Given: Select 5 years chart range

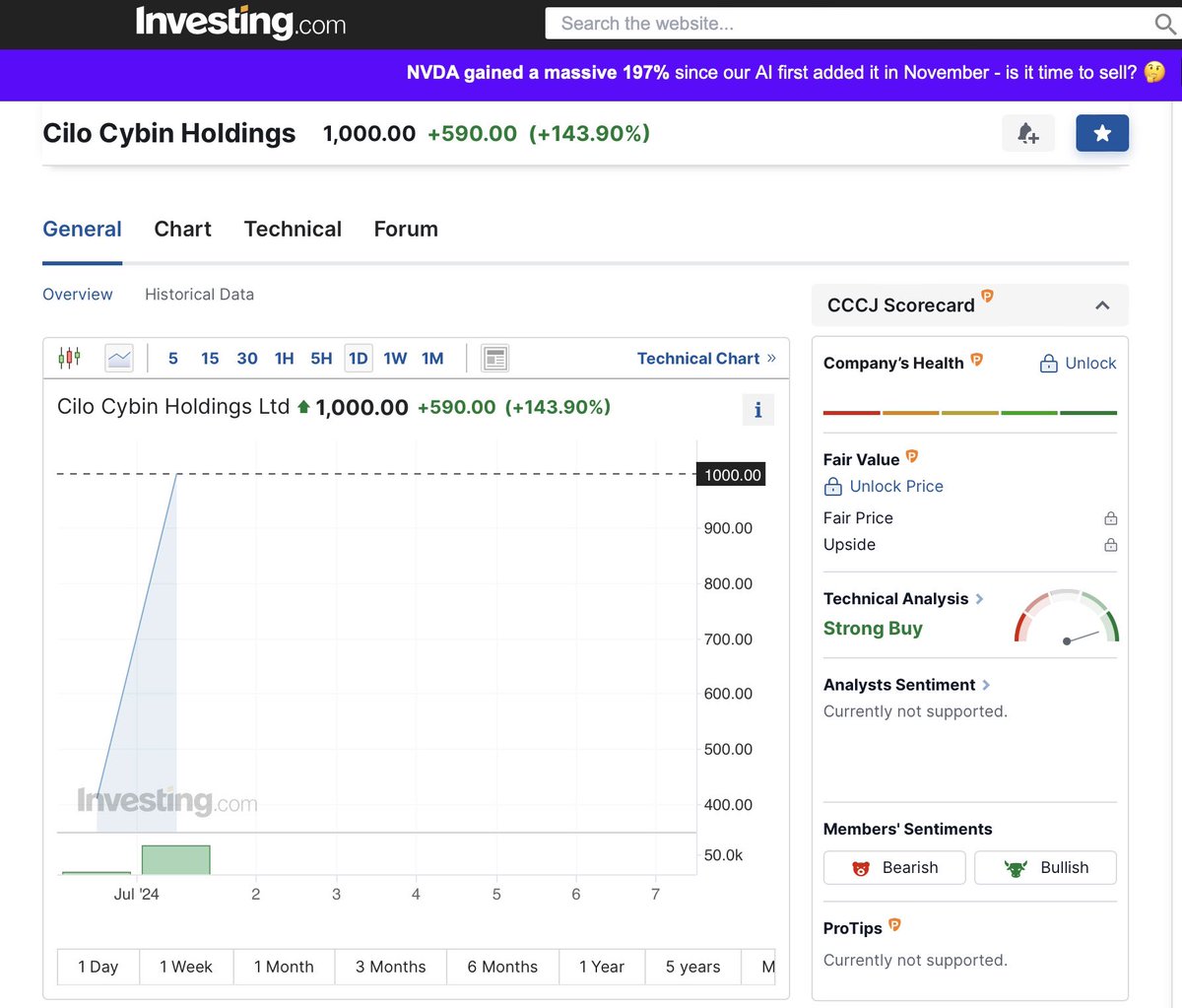Looking at the screenshot, I should [693, 967].
